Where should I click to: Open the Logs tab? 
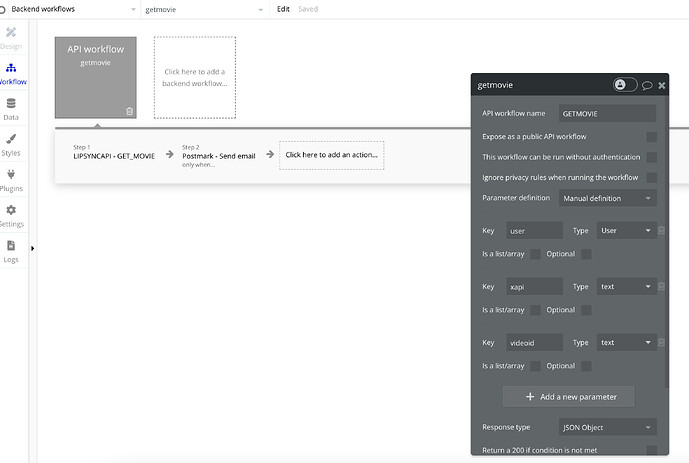[x=11, y=252]
